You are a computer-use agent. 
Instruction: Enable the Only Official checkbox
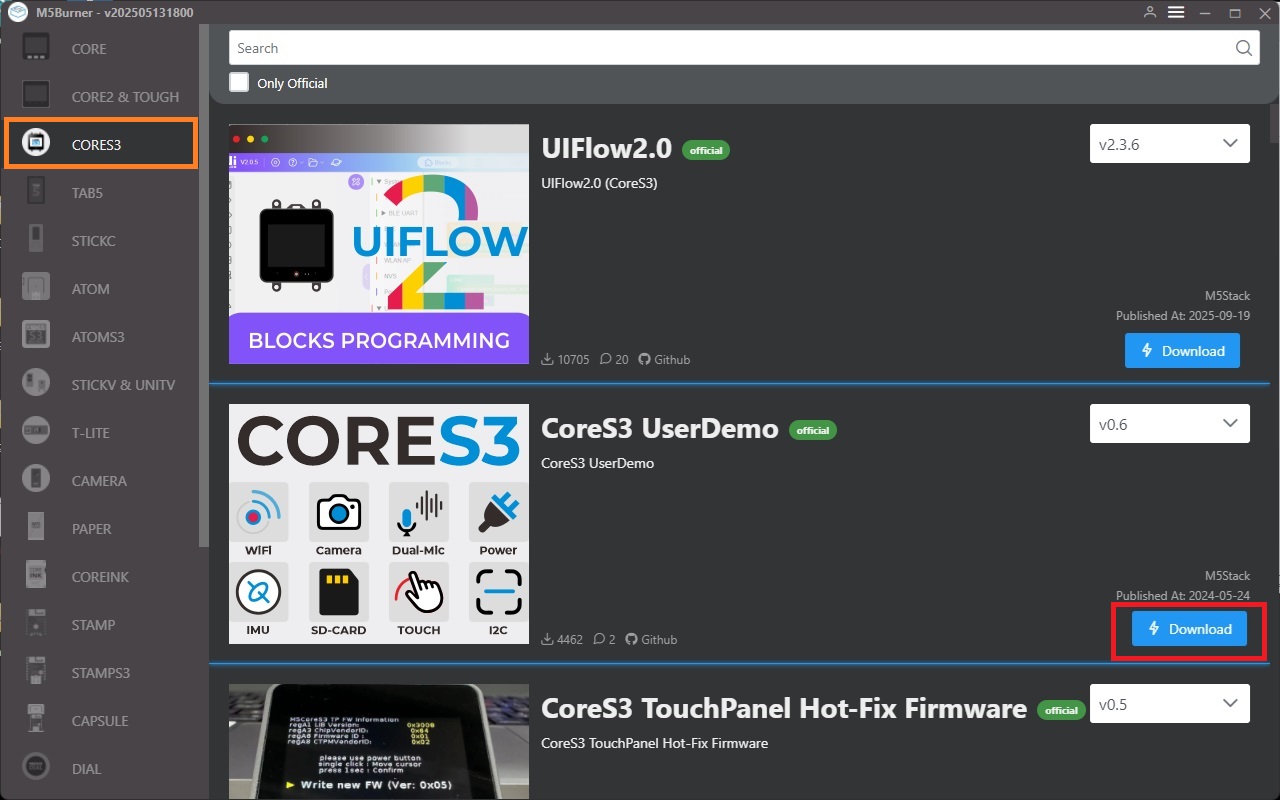(x=239, y=83)
